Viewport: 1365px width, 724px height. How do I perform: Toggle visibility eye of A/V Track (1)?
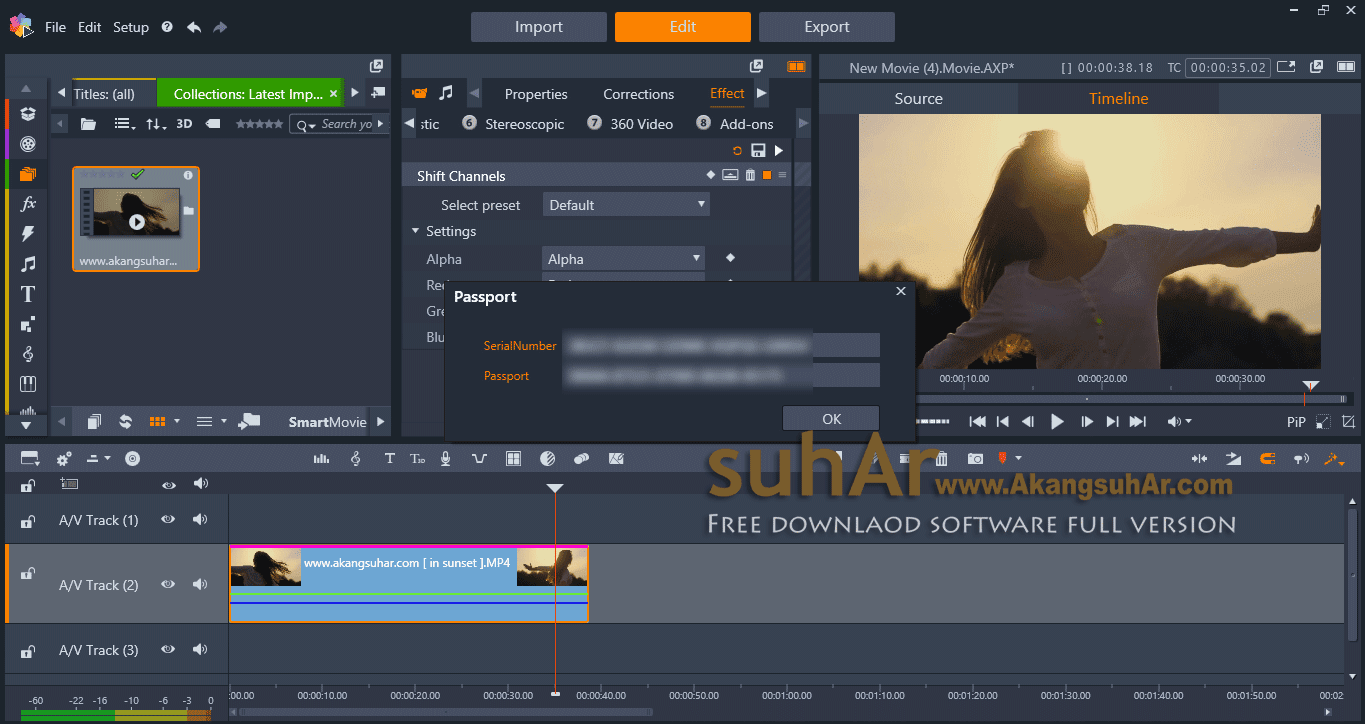click(x=168, y=520)
